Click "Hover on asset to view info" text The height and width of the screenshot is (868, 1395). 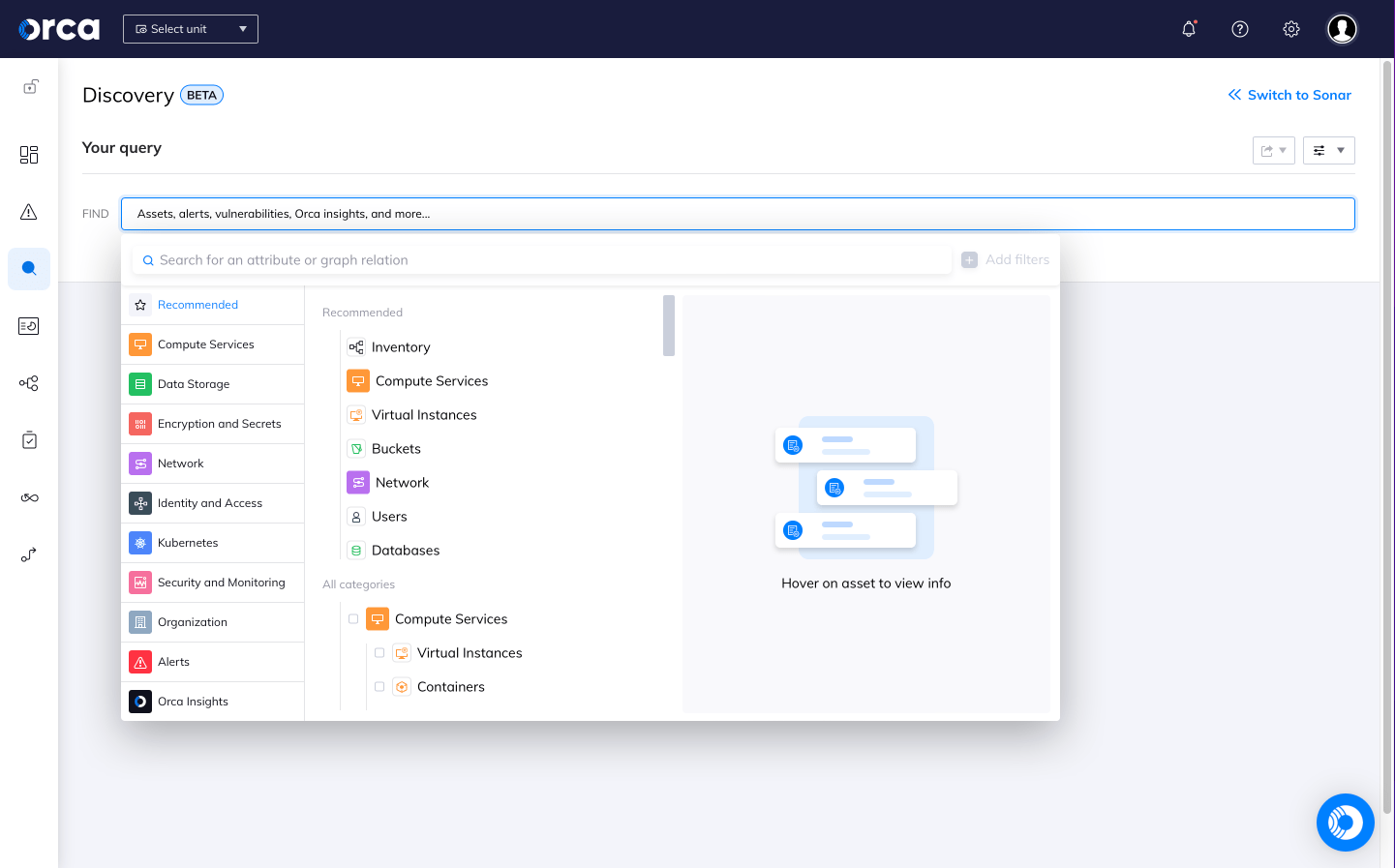866,584
